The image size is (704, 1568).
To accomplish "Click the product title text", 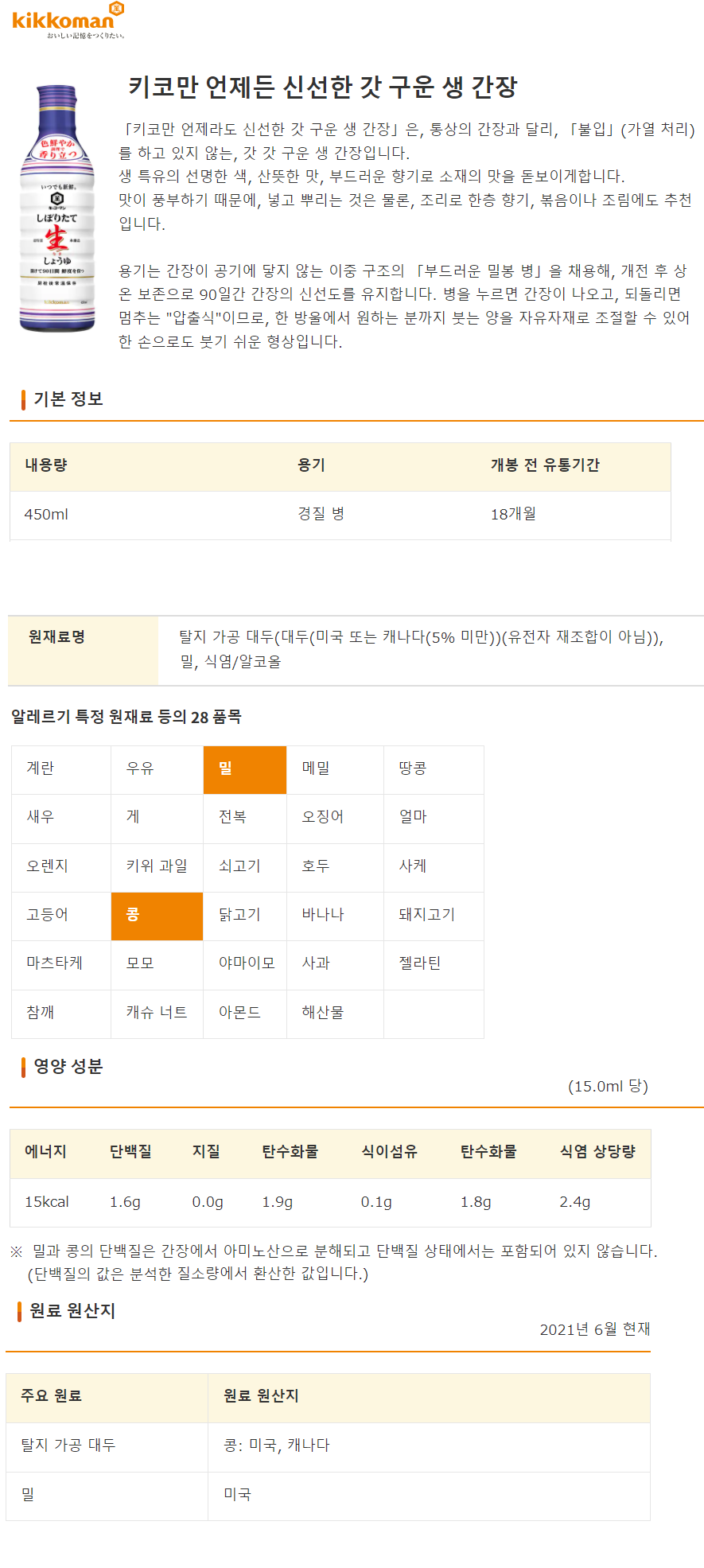I will (323, 87).
